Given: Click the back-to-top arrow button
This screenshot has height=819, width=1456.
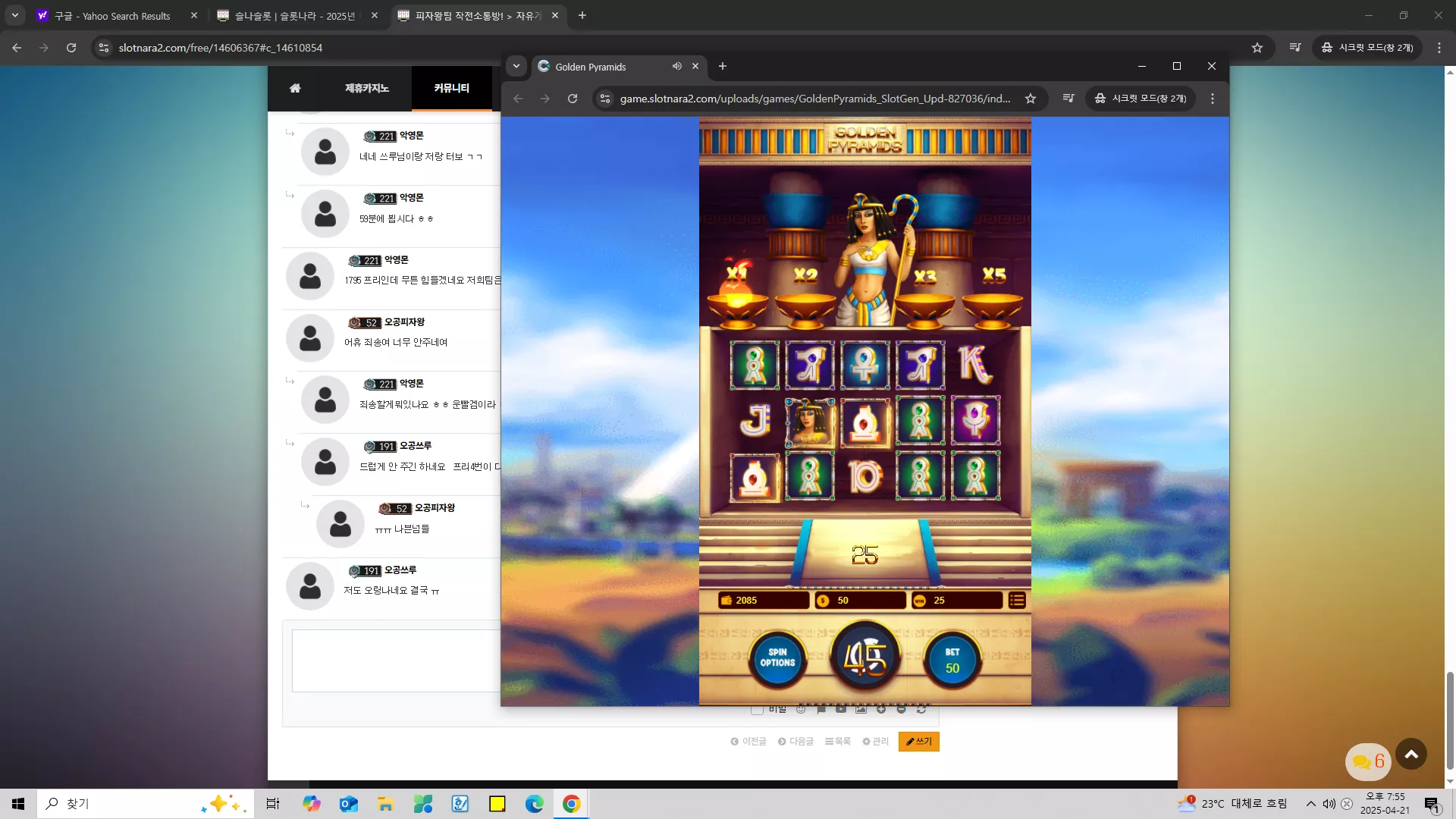Looking at the screenshot, I should tap(1411, 754).
